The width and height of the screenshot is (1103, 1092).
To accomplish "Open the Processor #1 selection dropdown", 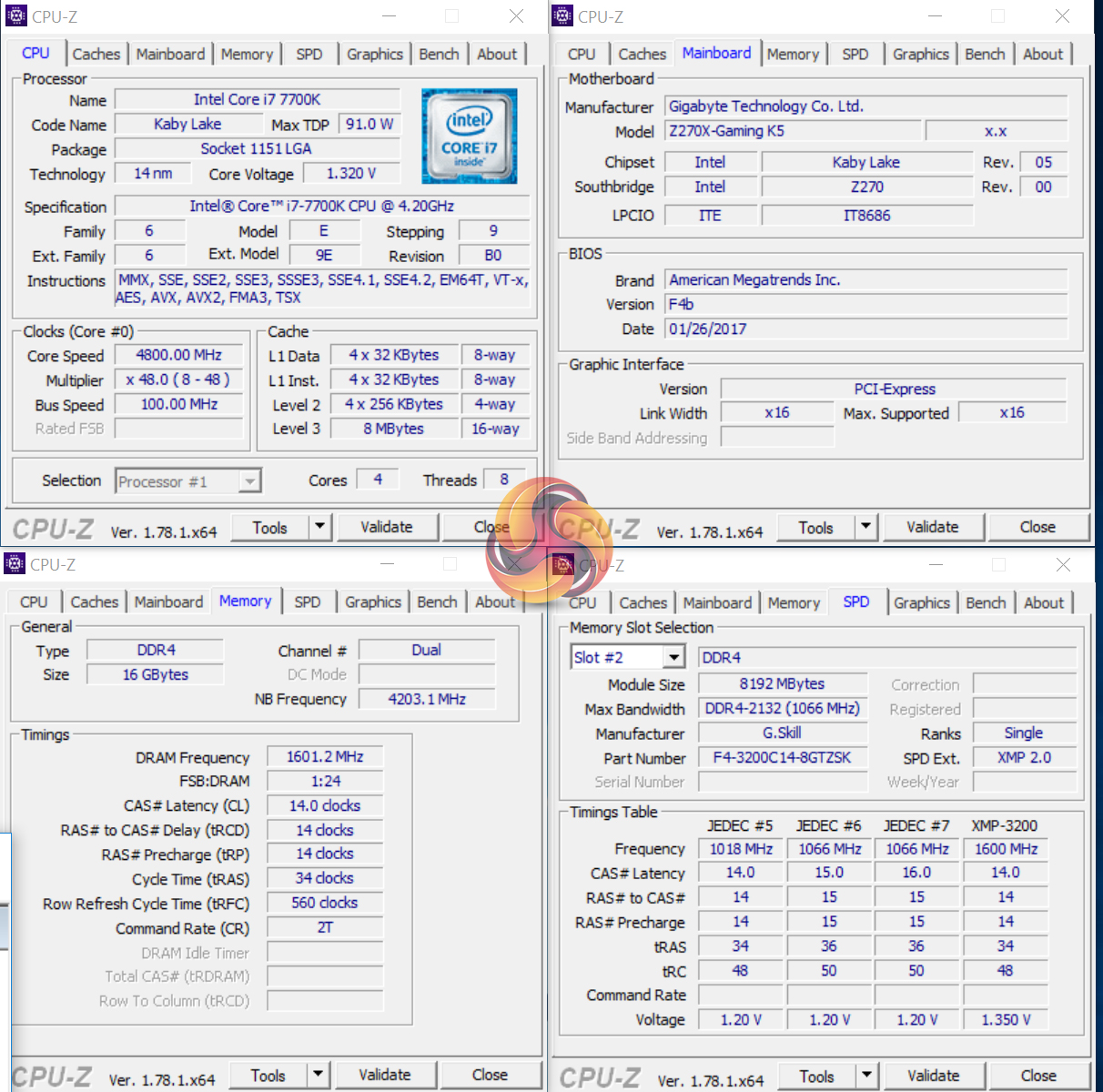I will tap(249, 480).
